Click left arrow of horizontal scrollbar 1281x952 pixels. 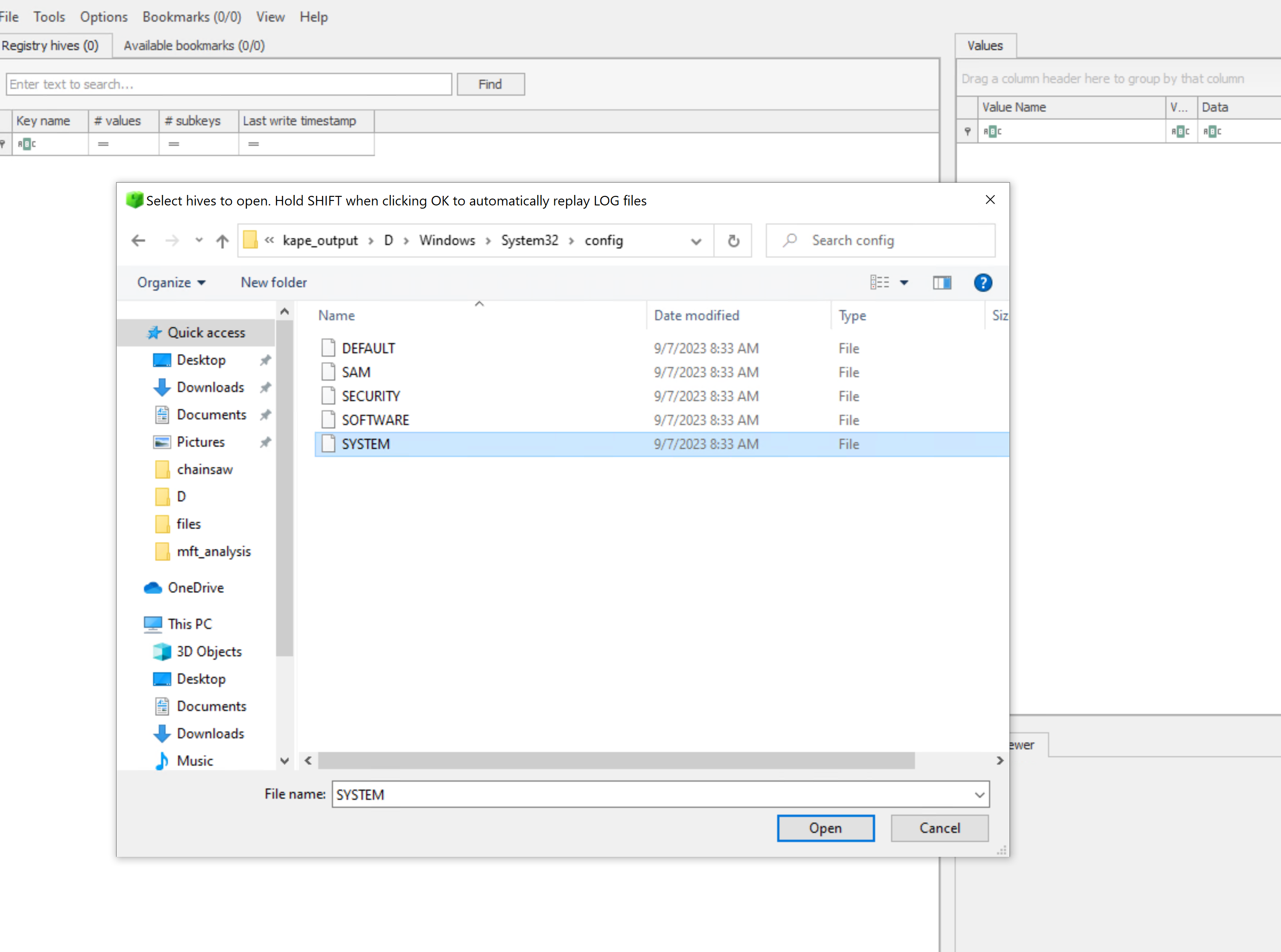coord(308,761)
